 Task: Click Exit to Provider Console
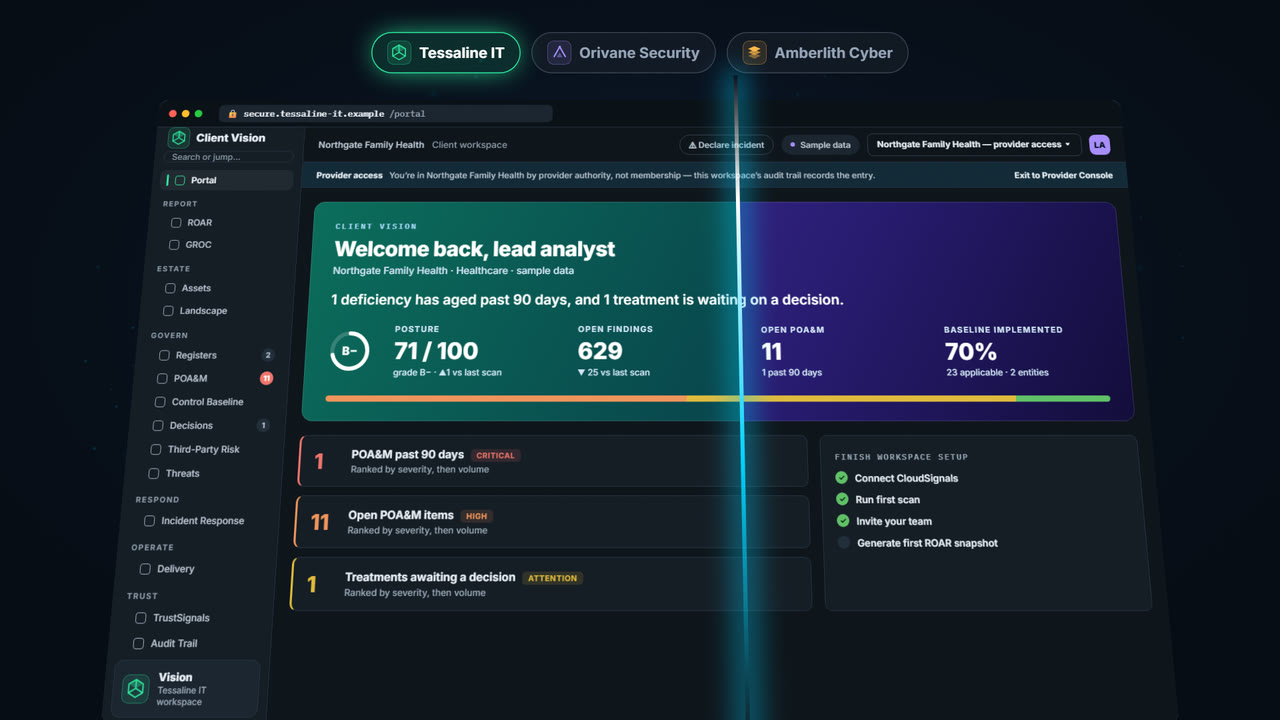(1063, 176)
